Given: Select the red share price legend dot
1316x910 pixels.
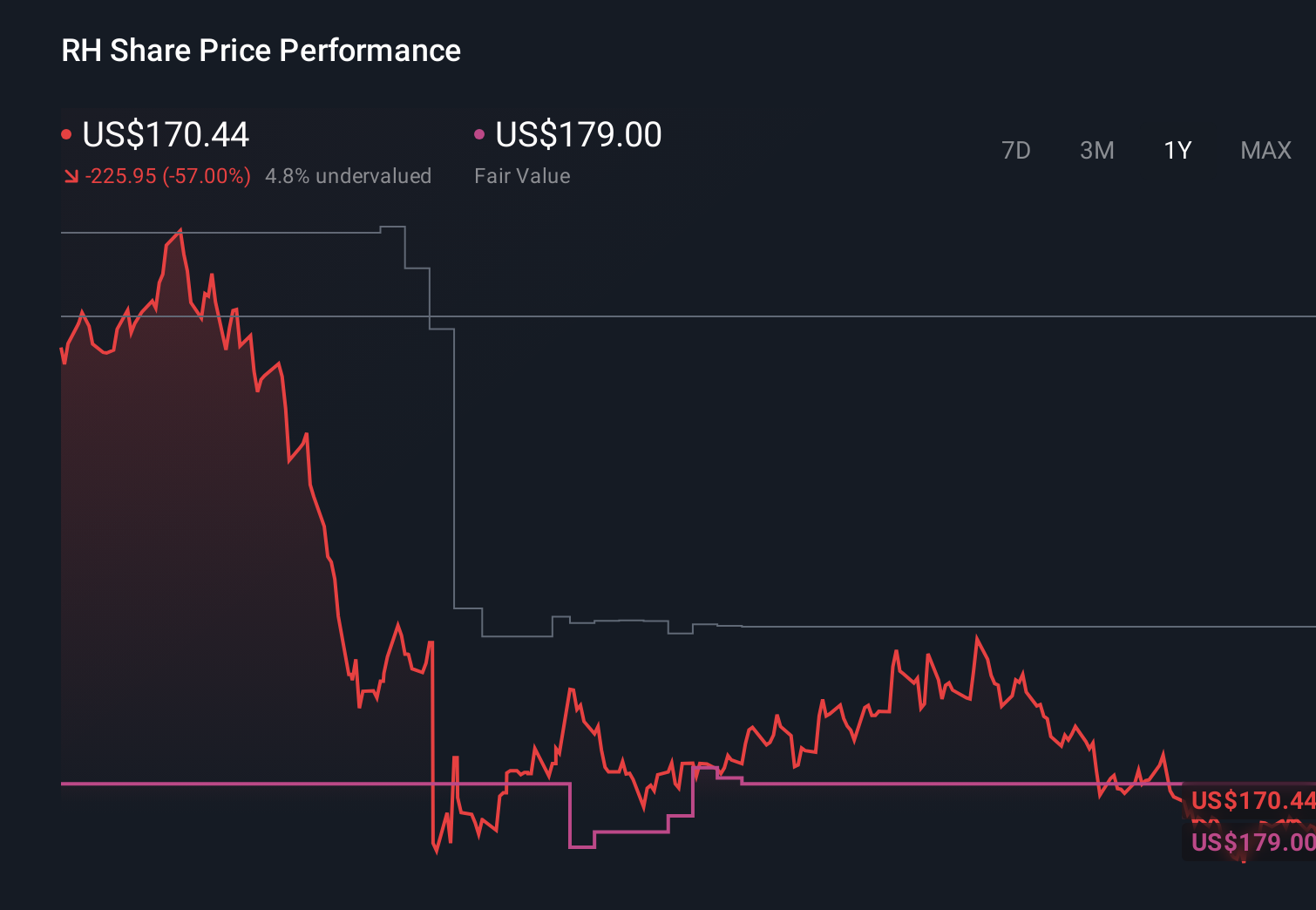Looking at the screenshot, I should point(66,132).
